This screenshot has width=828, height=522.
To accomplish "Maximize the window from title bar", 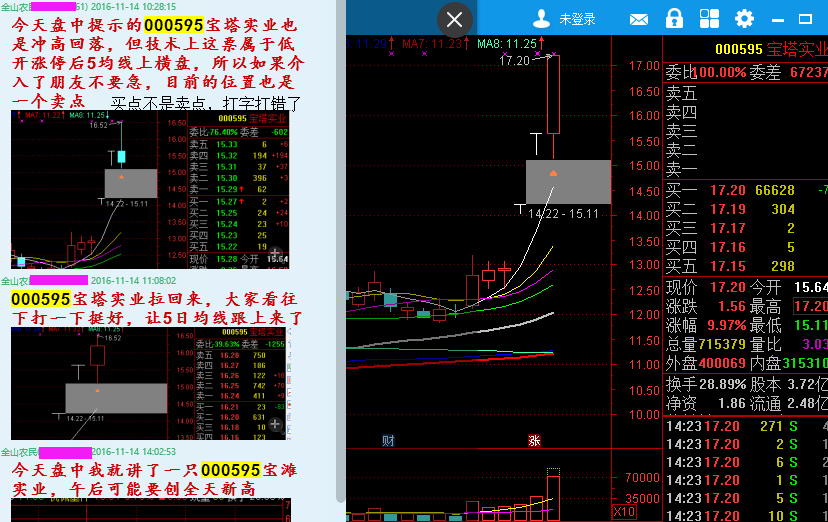I will pos(805,20).
